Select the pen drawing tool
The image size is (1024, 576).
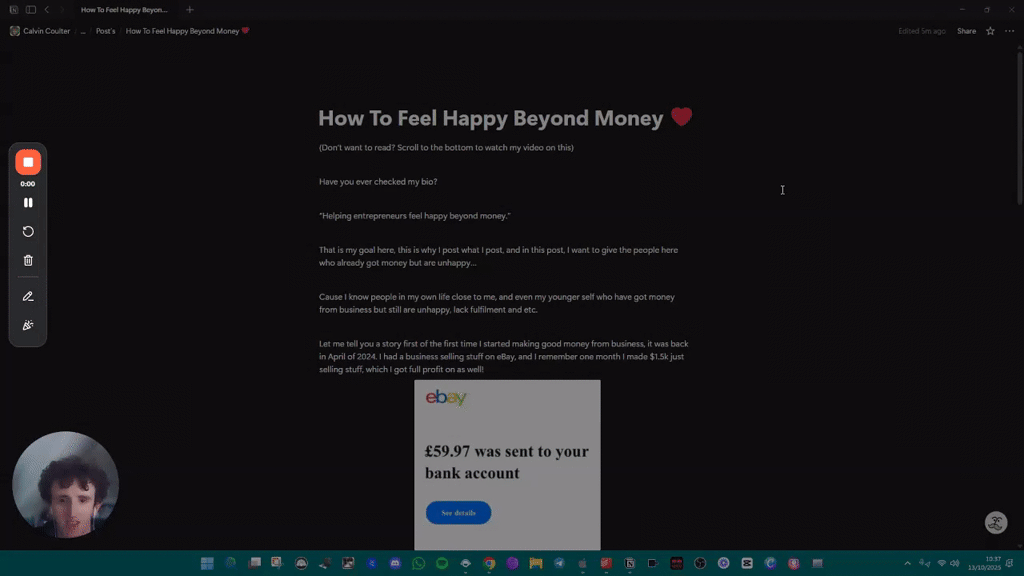[28, 296]
